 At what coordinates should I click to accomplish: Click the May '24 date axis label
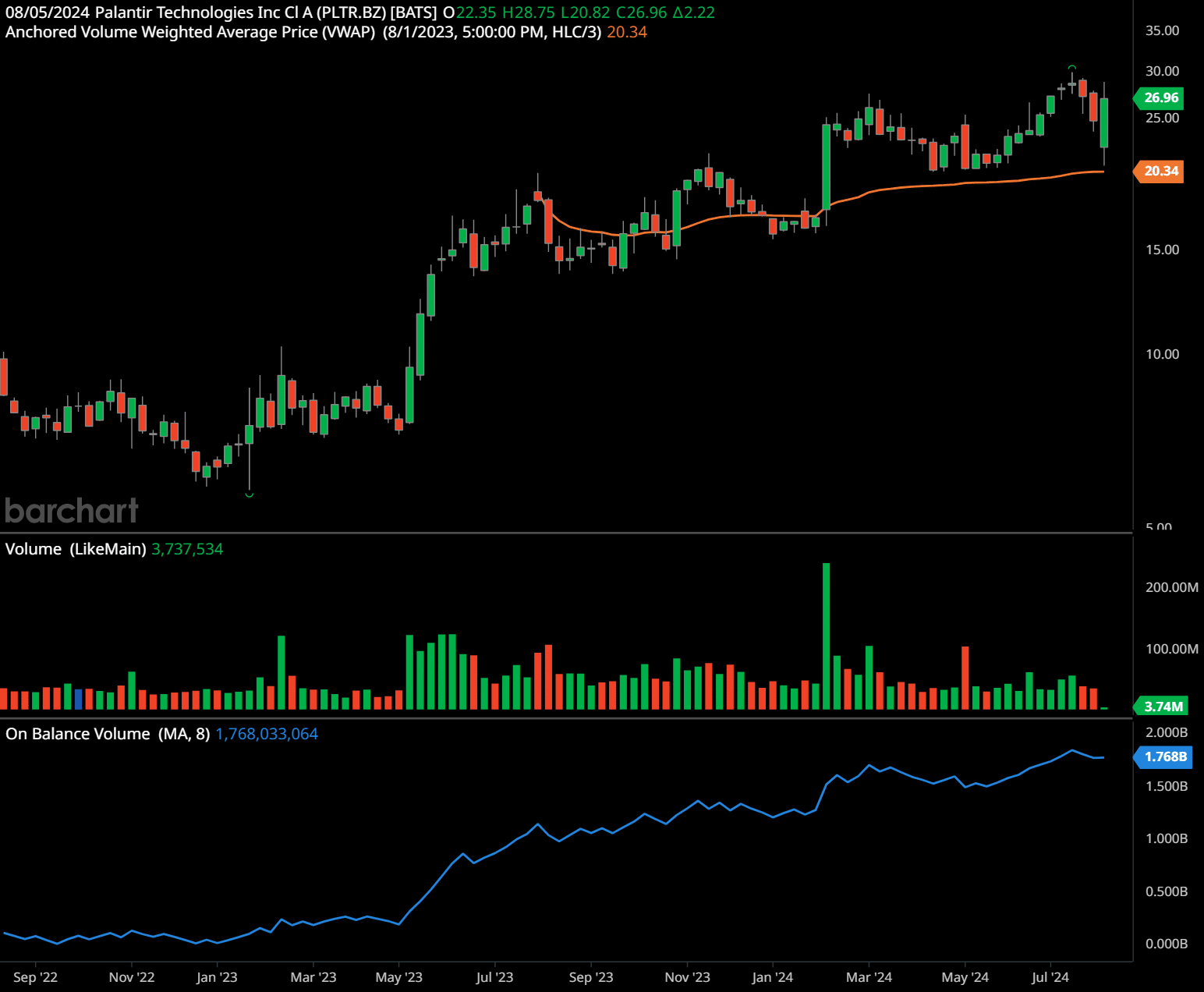point(965,977)
